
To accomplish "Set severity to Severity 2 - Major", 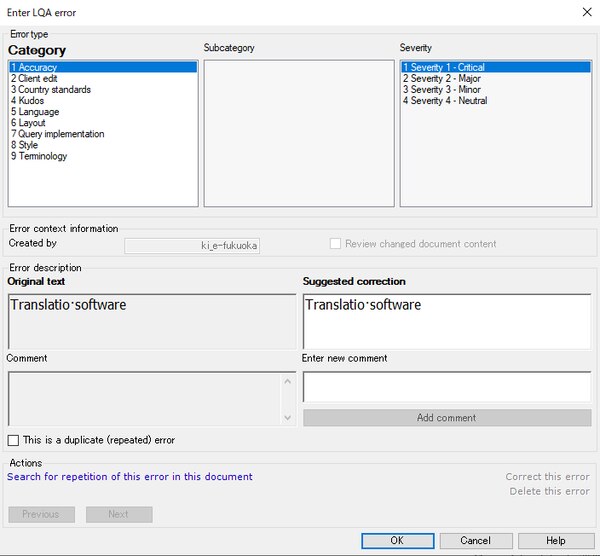I will pyautogui.click(x=441, y=78).
